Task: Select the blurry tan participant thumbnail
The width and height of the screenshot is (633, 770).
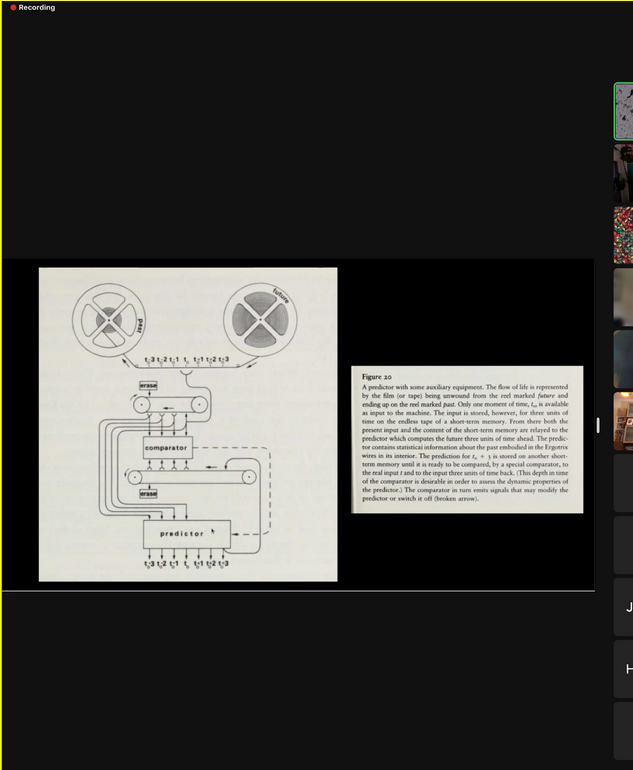Action: 624,297
